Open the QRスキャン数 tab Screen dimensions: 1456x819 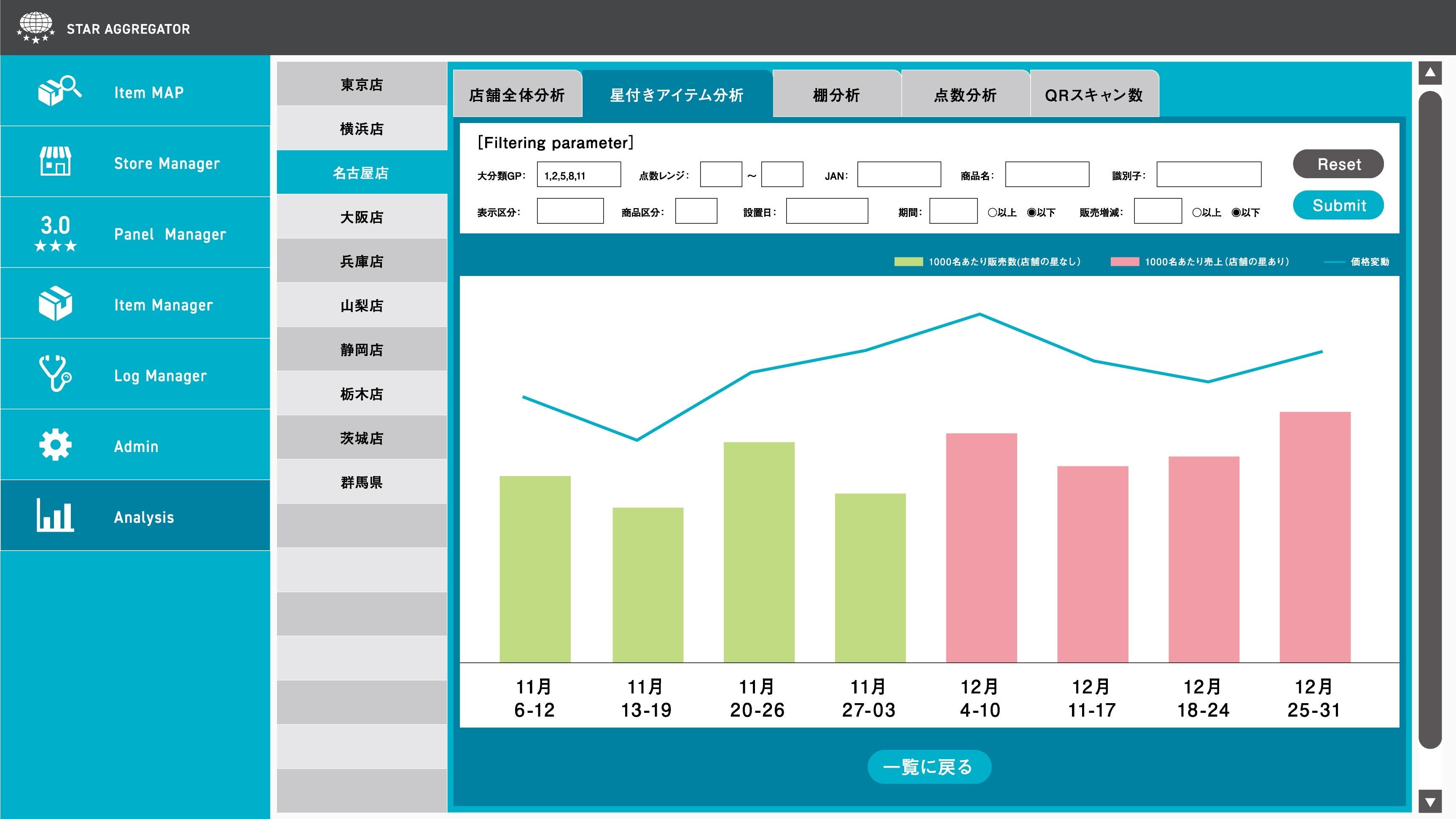point(1094,95)
